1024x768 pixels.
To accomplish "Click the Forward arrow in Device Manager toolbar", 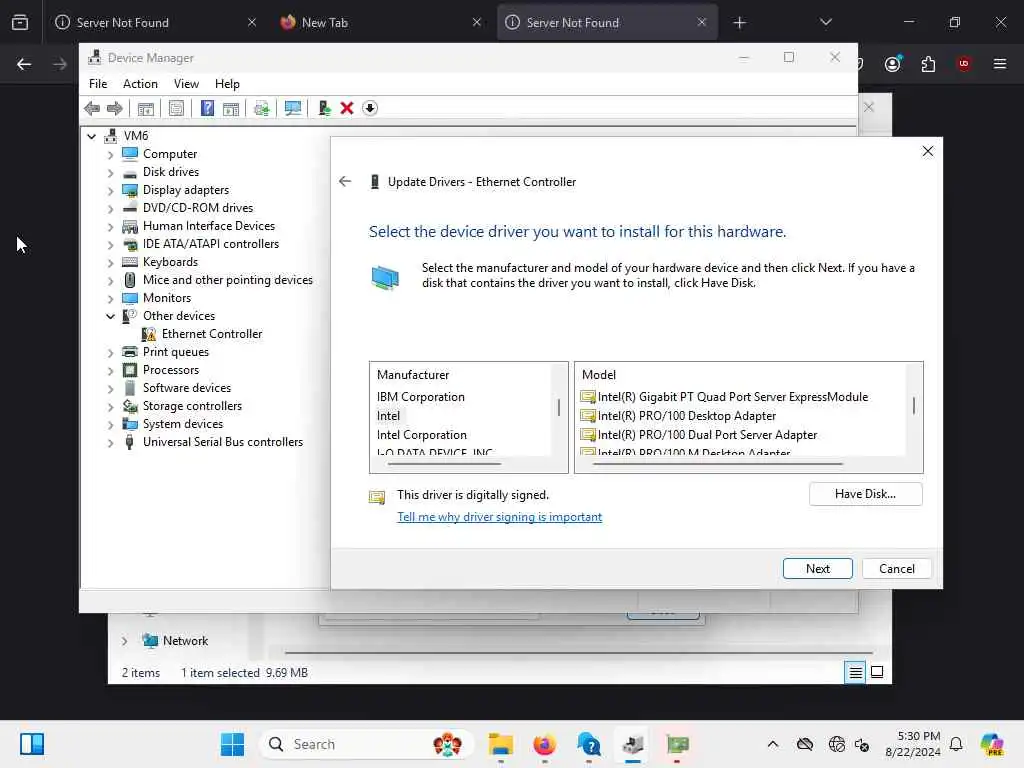I will (x=114, y=108).
